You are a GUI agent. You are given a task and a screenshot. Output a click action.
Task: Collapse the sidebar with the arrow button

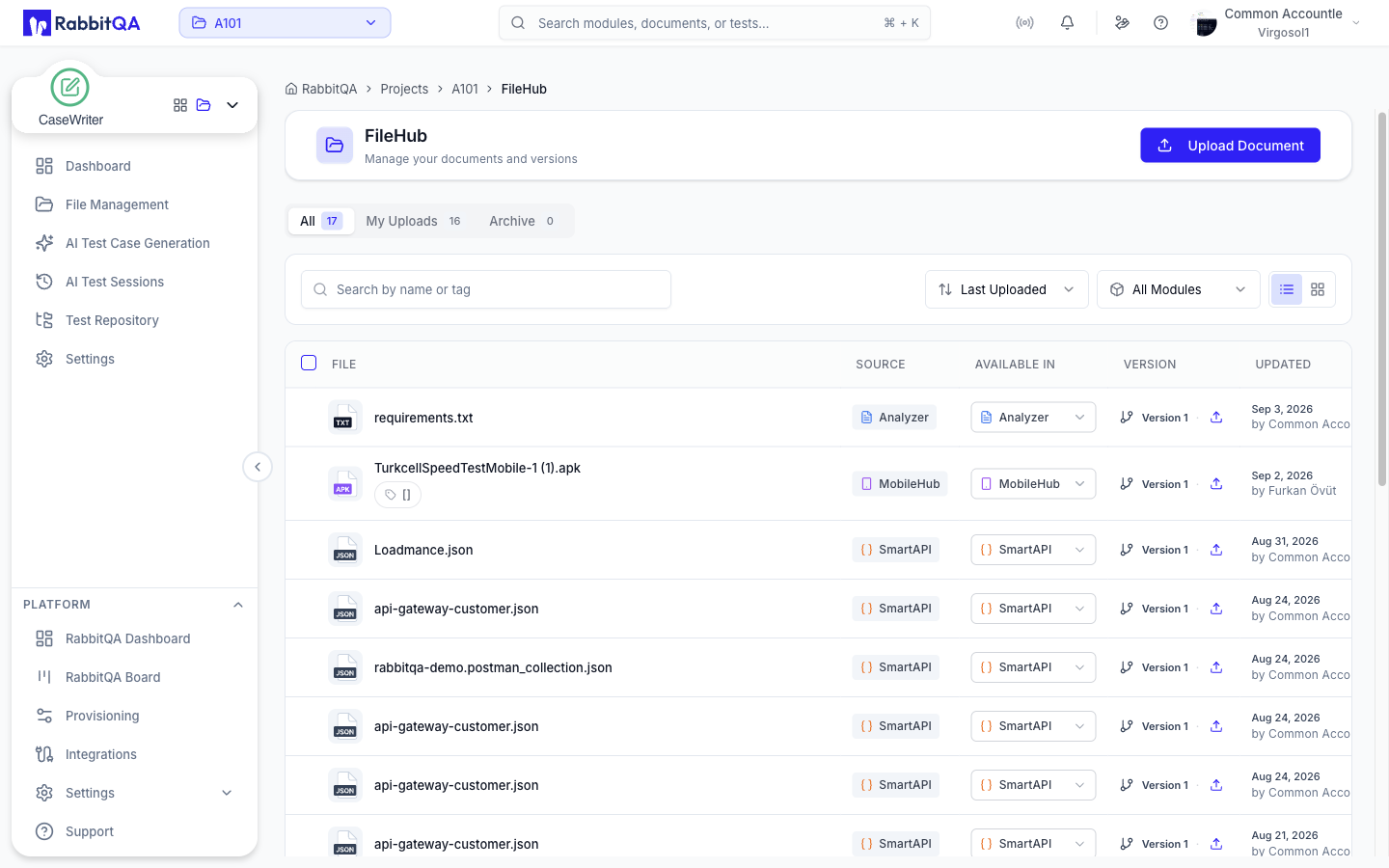258,467
